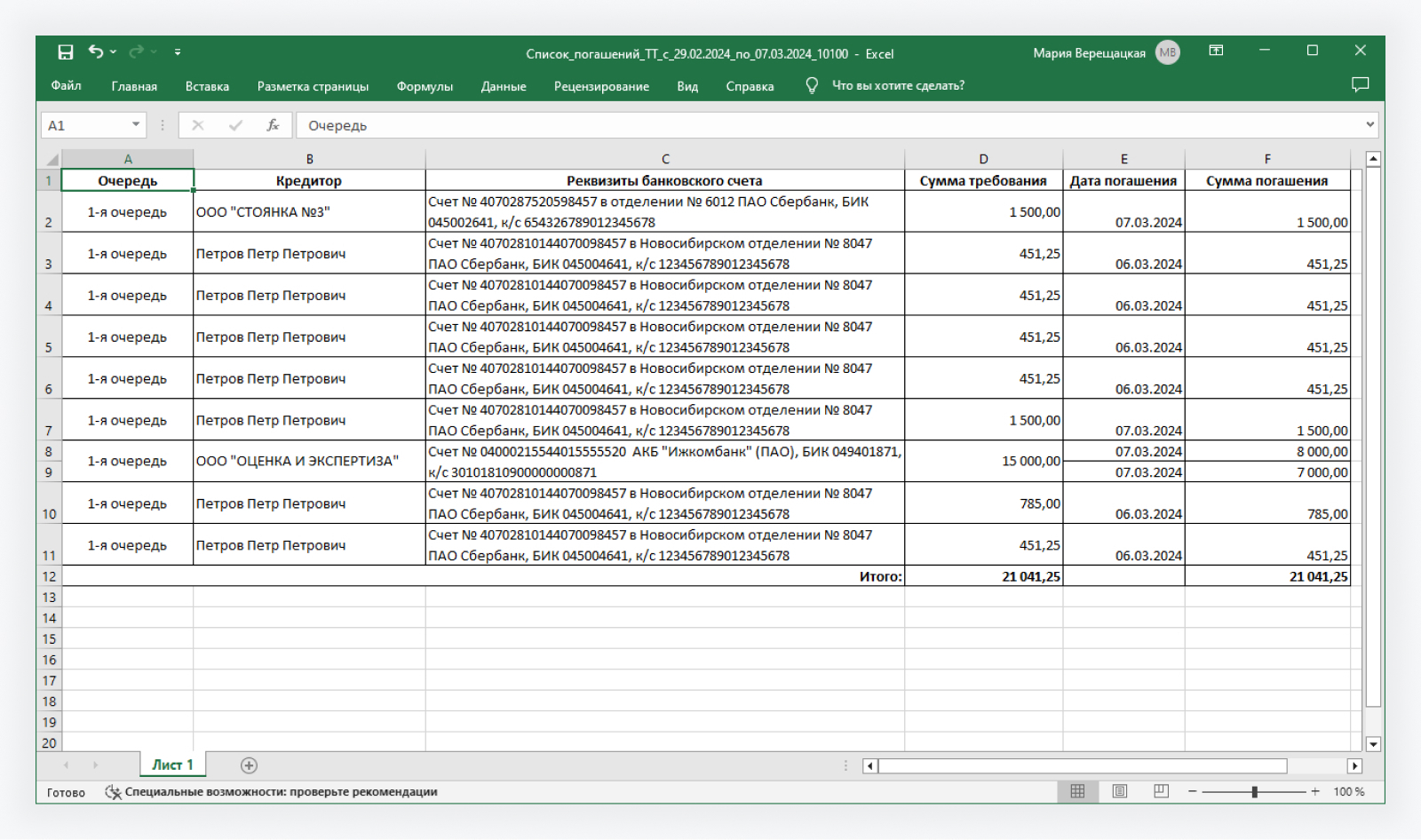Open the Файл menu

pos(66,86)
